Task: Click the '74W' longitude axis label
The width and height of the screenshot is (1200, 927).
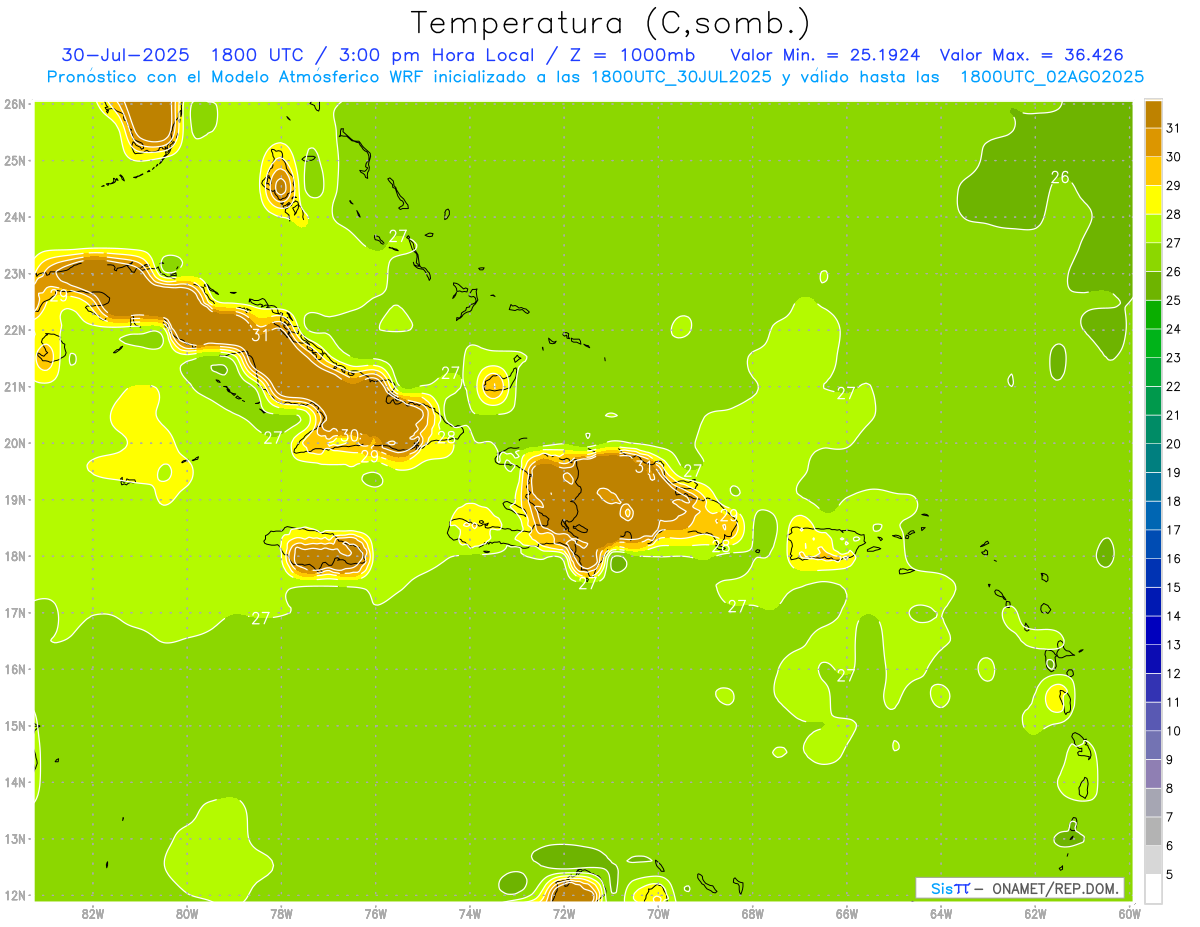Action: click(x=470, y=913)
